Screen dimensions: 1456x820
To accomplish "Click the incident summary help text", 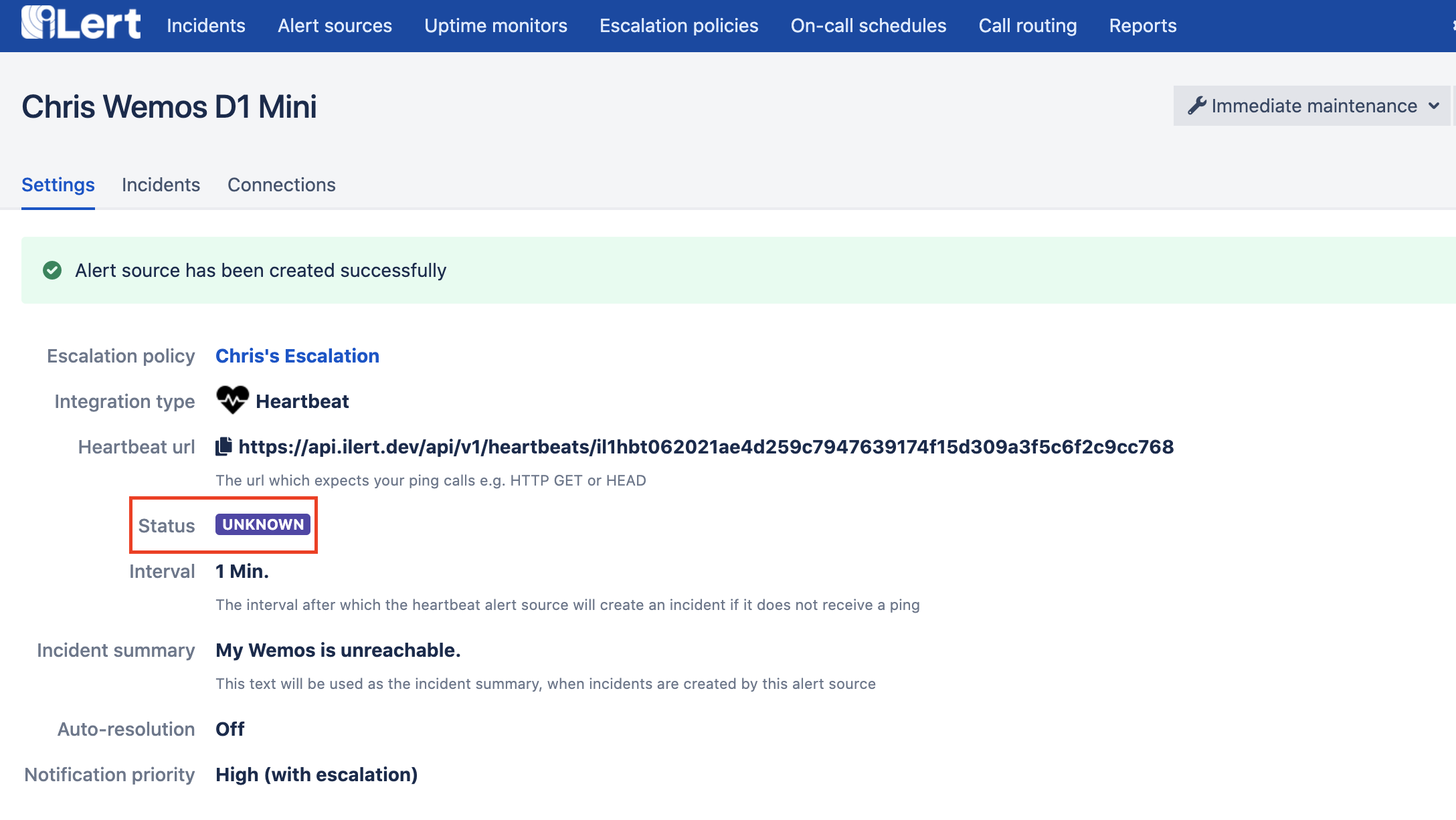I will point(545,684).
